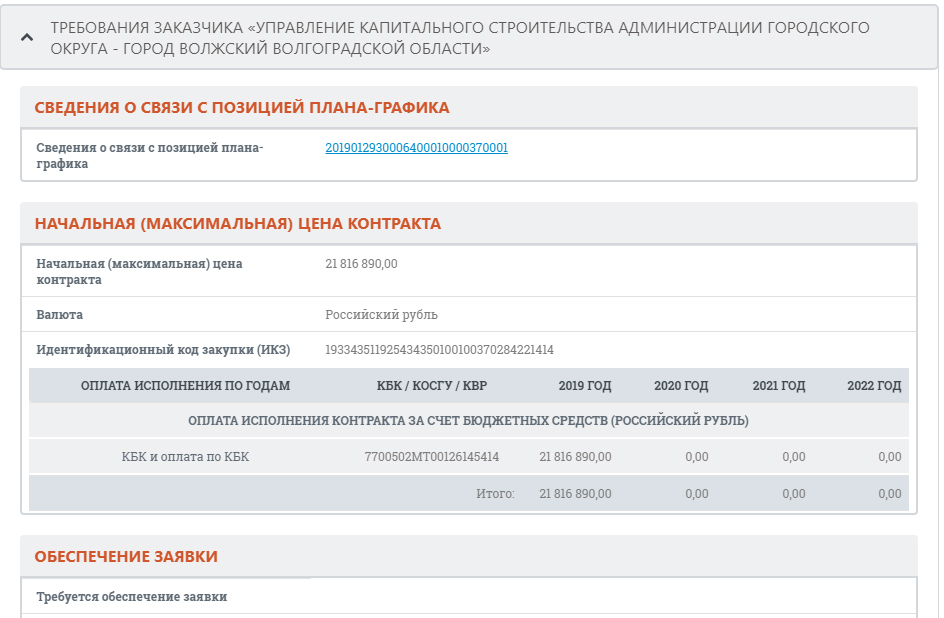Click column header "ОПЛАТА ИСПОЛНЕНИЯ ПО ГОДАМ"
This screenshot has width=944, height=618.
[185, 386]
